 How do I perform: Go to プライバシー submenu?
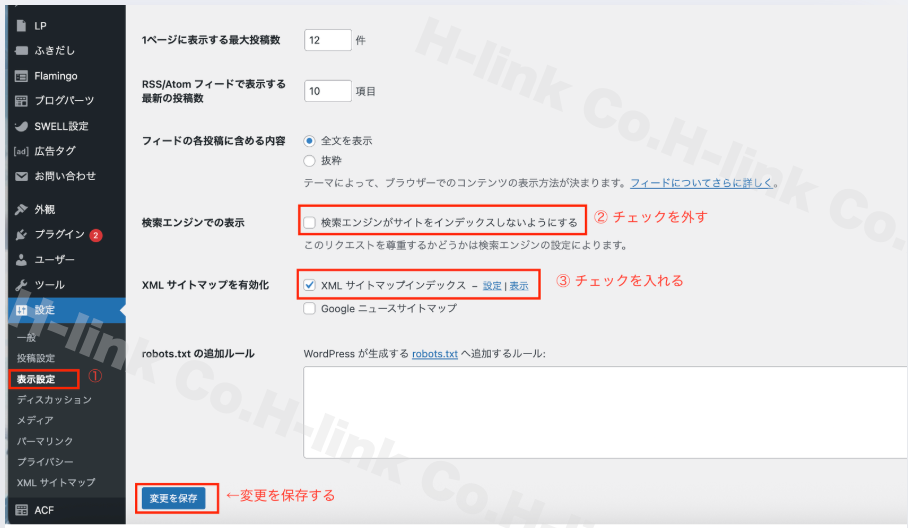[45, 462]
